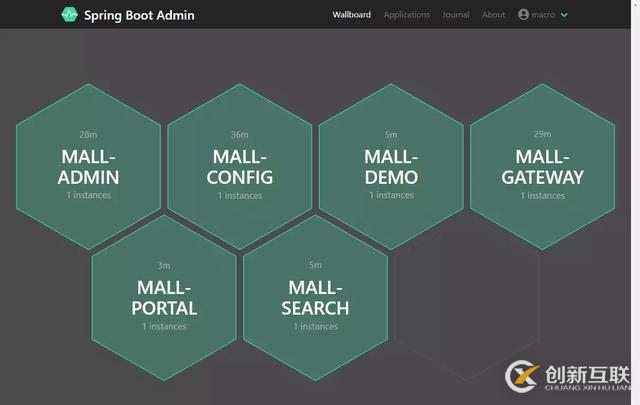Open the About page
The width and height of the screenshot is (640, 405).
[493, 15]
